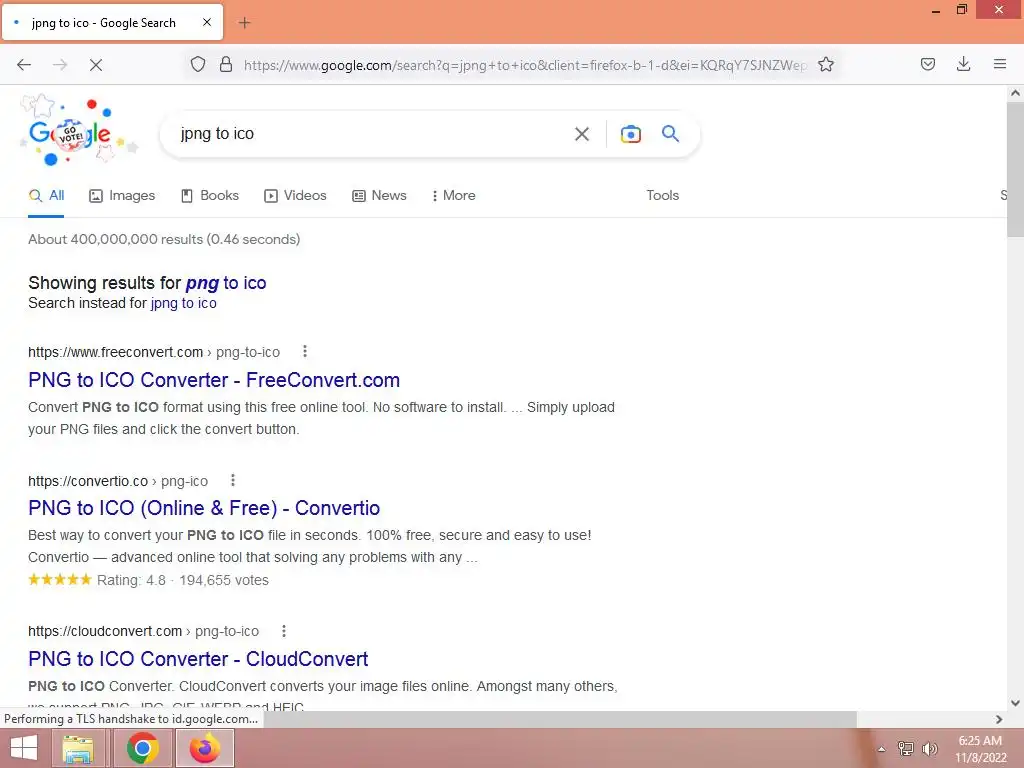Clear the search box with the X
This screenshot has height=768, width=1024.
pos(581,134)
